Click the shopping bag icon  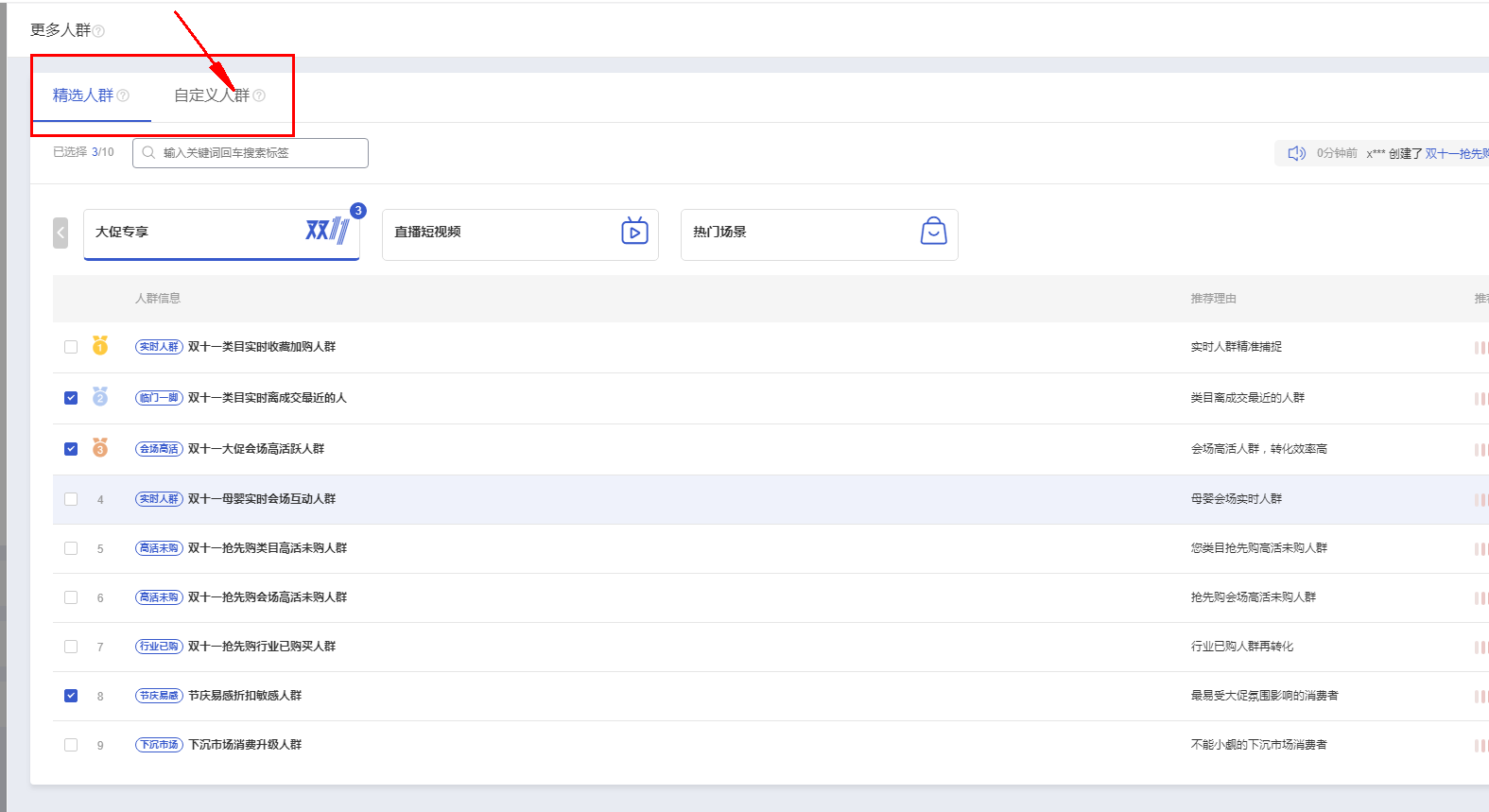click(933, 231)
